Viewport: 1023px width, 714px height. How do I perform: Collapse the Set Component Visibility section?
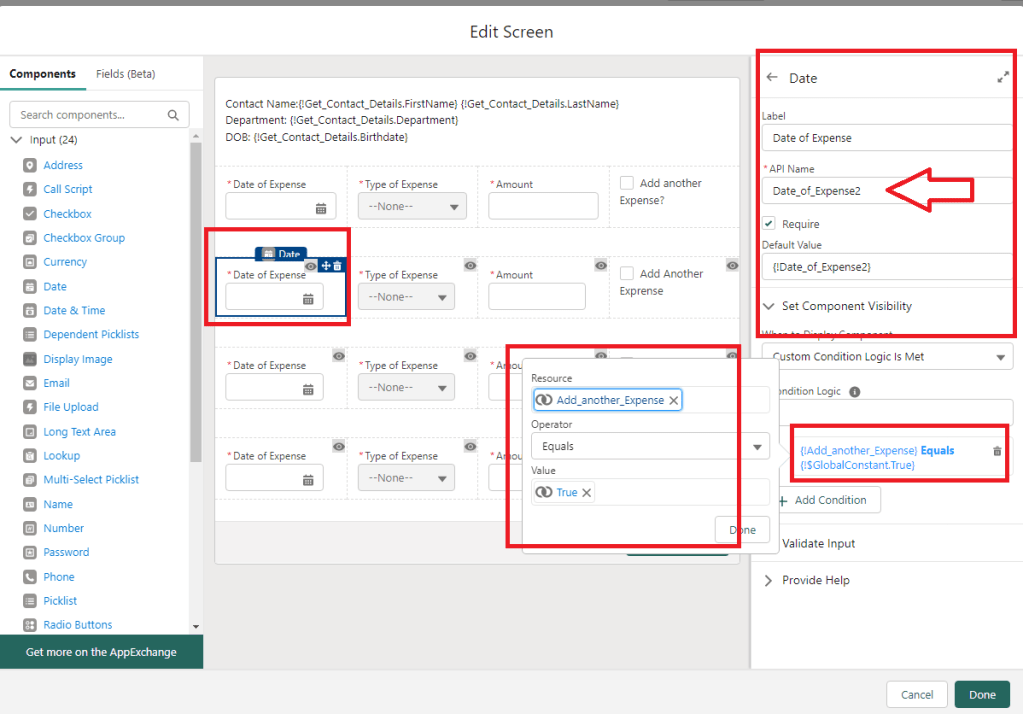769,306
